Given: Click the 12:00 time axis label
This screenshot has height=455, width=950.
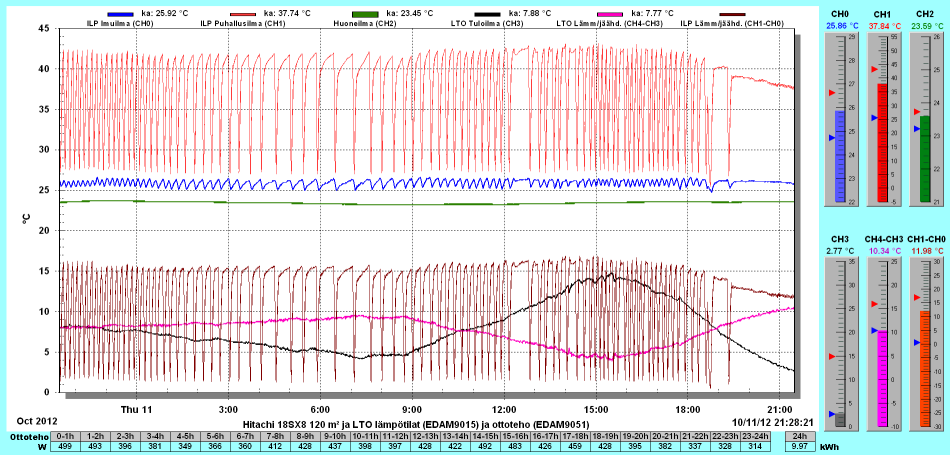Looking at the screenshot, I should pyautogui.click(x=504, y=410).
